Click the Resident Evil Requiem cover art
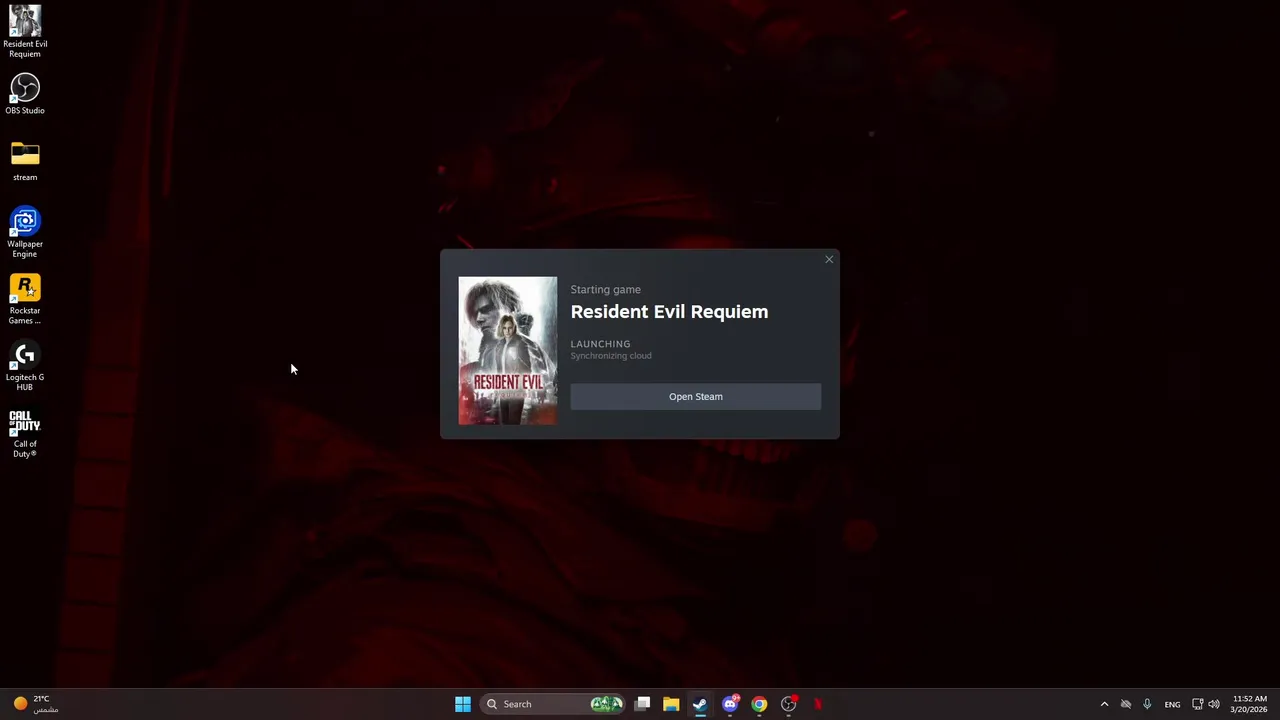1280x720 pixels. click(x=508, y=351)
